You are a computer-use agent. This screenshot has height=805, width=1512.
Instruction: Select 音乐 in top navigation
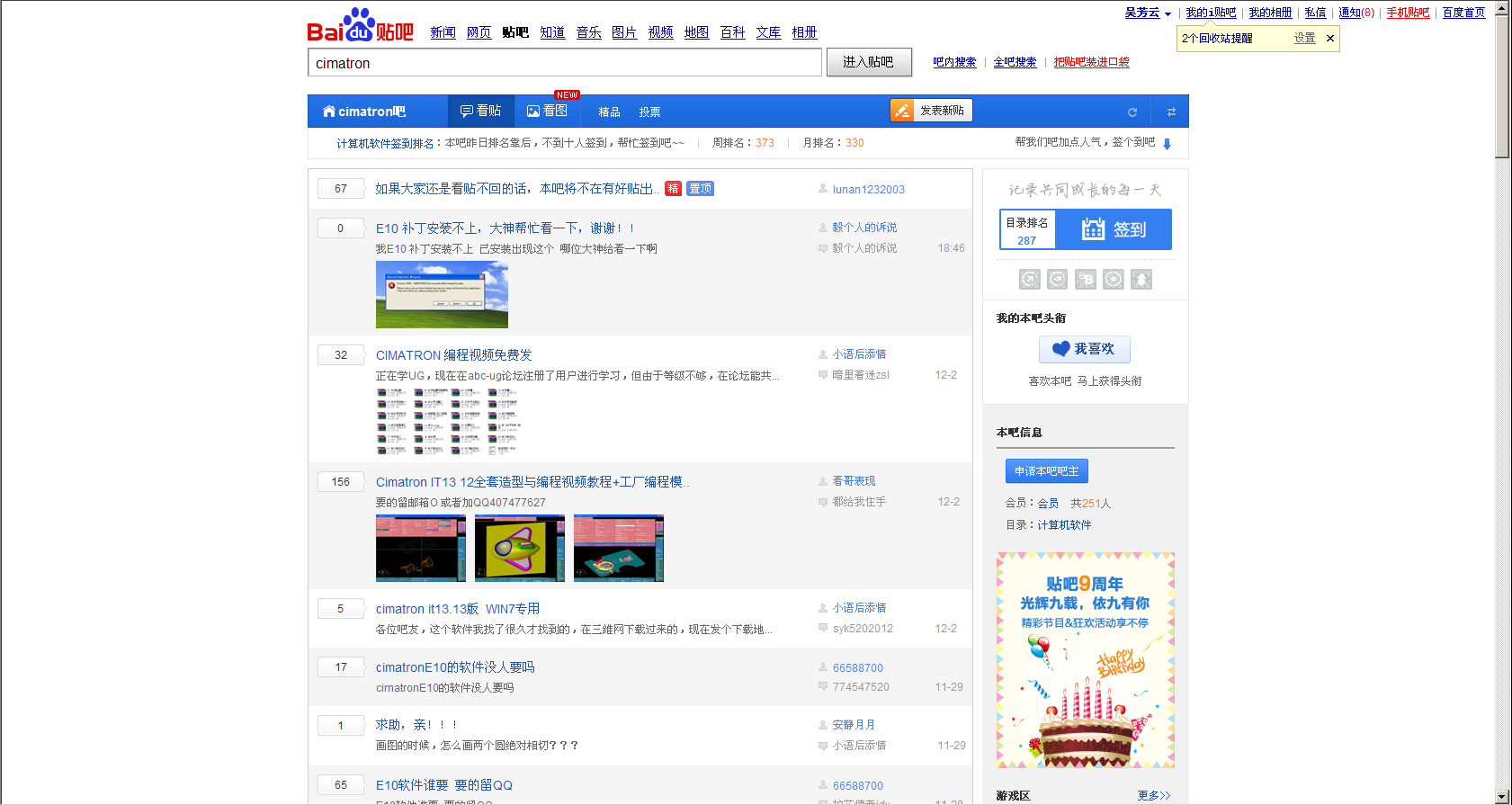coord(588,32)
